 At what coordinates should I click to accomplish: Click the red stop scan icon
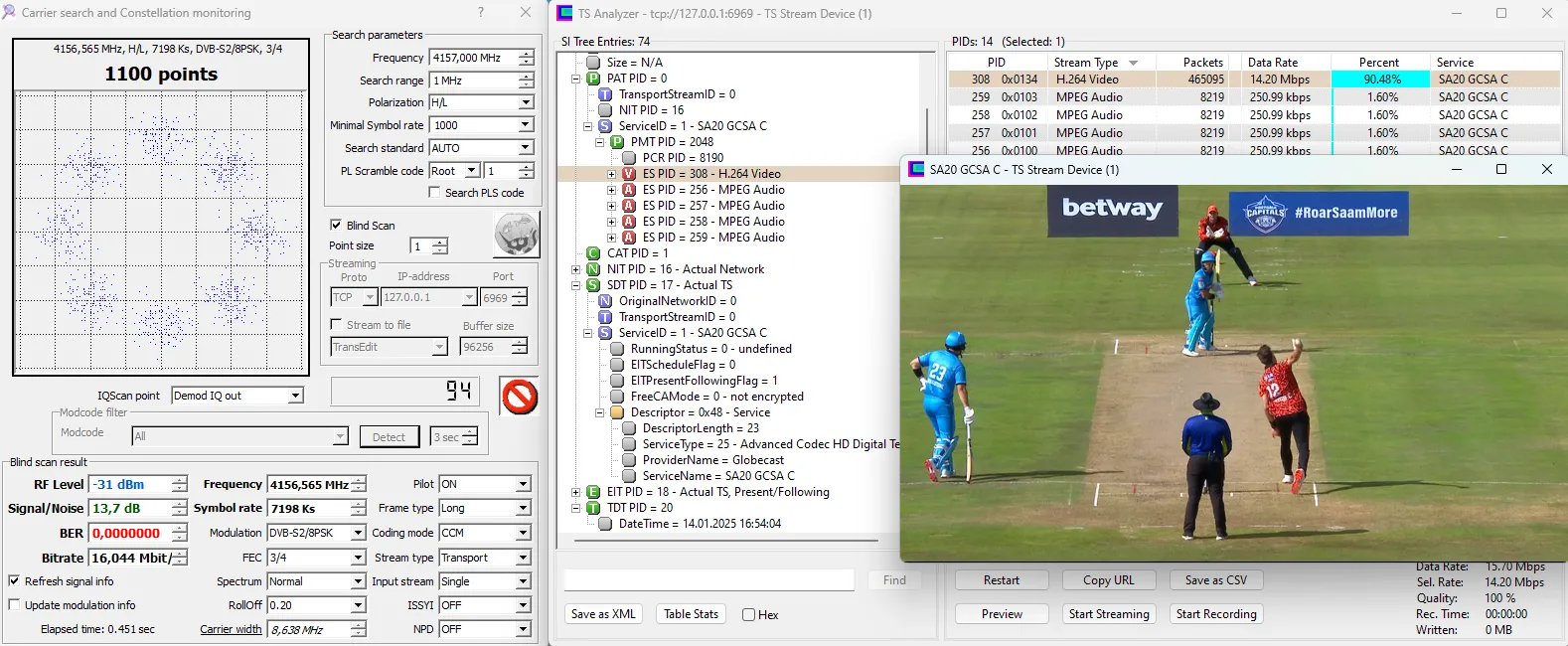519,397
